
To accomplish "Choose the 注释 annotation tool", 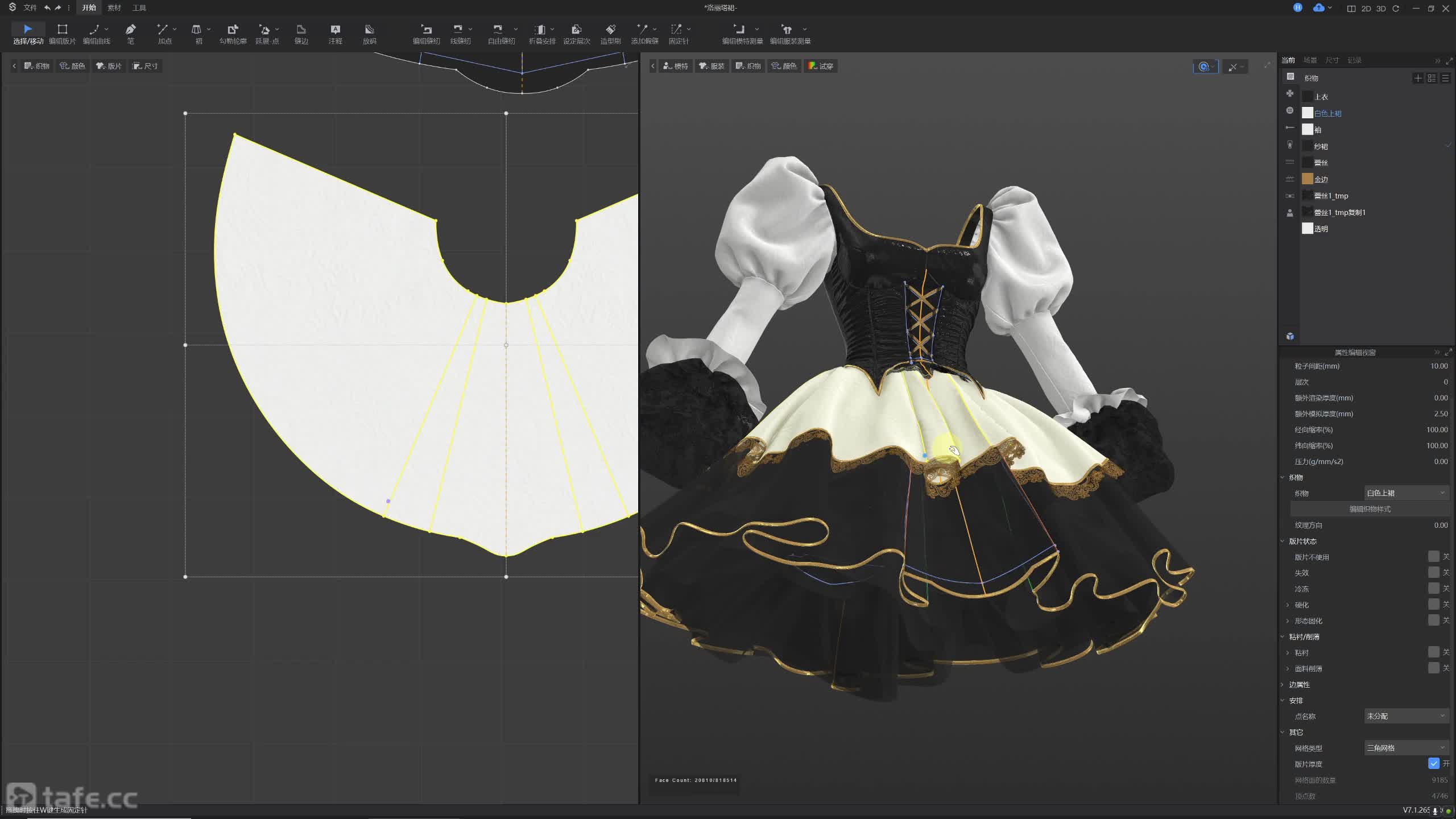I will click(335, 34).
